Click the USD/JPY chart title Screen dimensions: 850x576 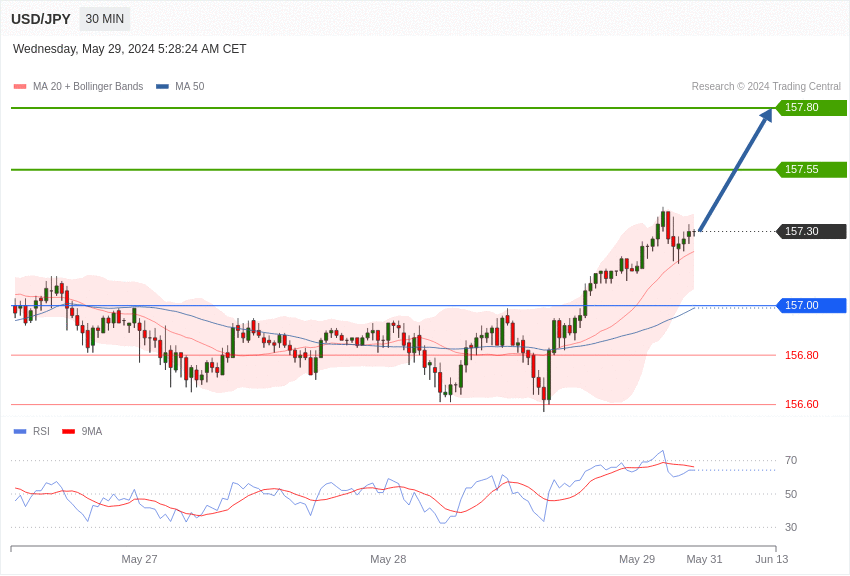pyautogui.click(x=41, y=19)
